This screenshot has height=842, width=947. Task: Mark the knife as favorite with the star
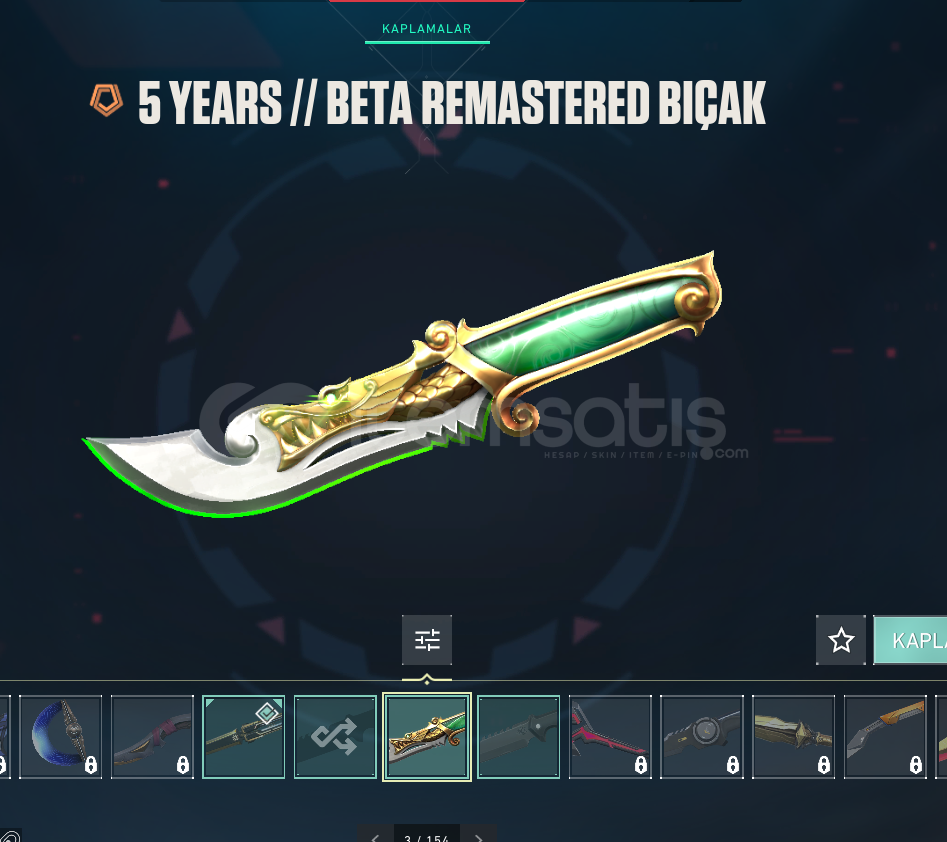click(841, 640)
